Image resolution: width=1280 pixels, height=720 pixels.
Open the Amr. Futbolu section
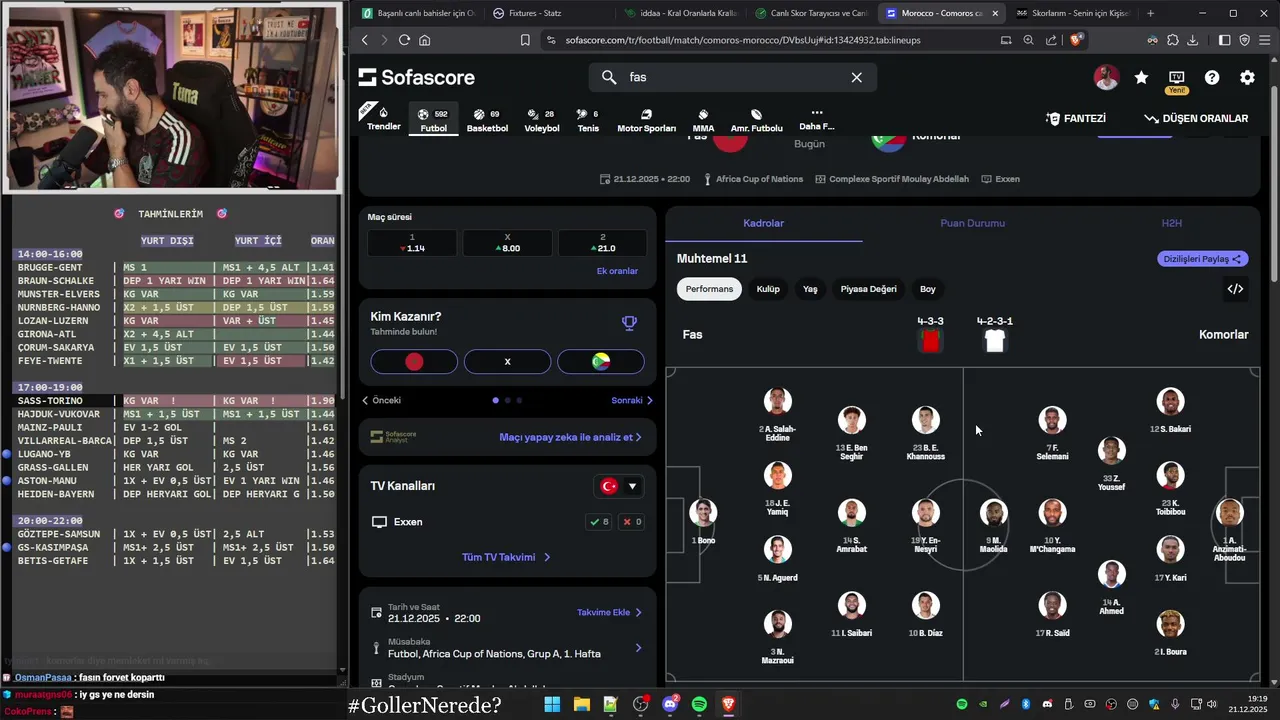click(x=756, y=120)
